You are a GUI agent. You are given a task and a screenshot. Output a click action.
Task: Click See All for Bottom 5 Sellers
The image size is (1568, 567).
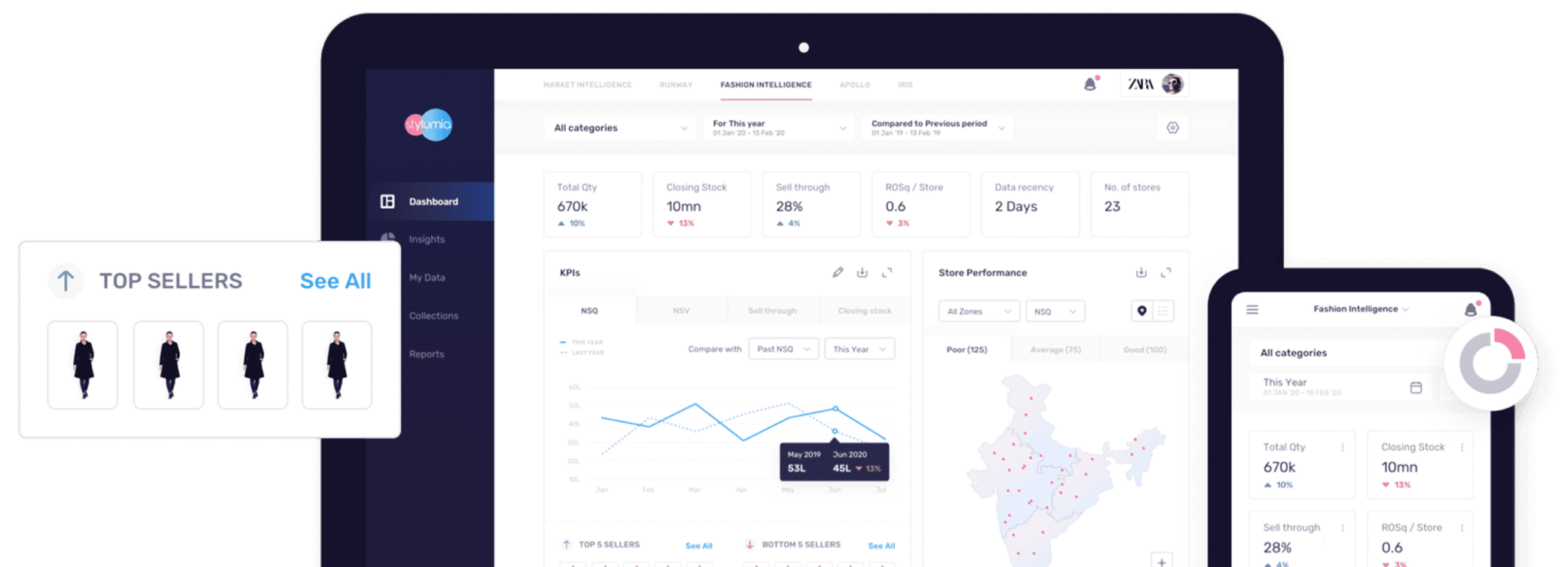[x=881, y=546]
